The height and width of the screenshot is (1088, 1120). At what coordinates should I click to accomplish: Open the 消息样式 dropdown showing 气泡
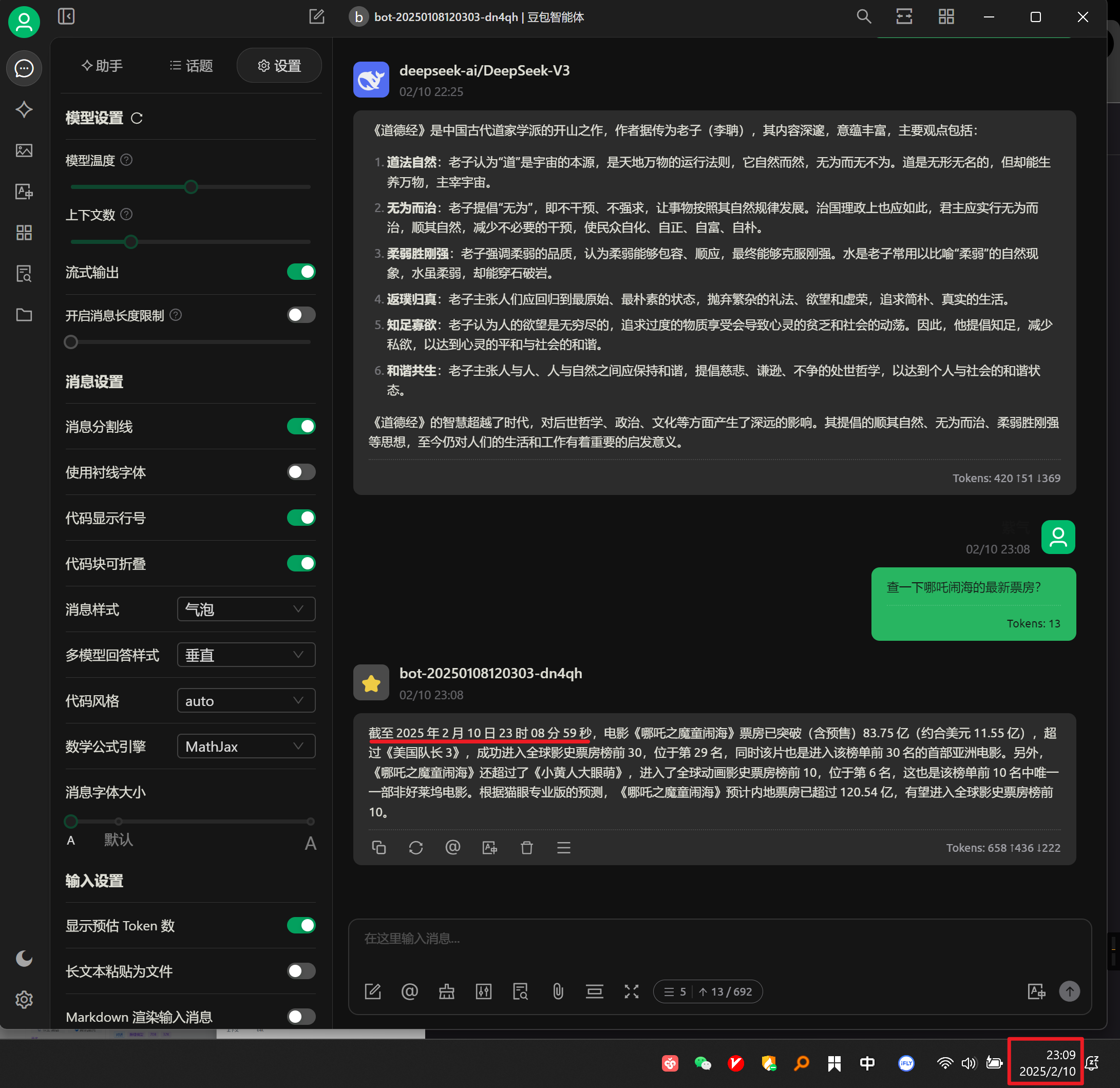(x=246, y=609)
